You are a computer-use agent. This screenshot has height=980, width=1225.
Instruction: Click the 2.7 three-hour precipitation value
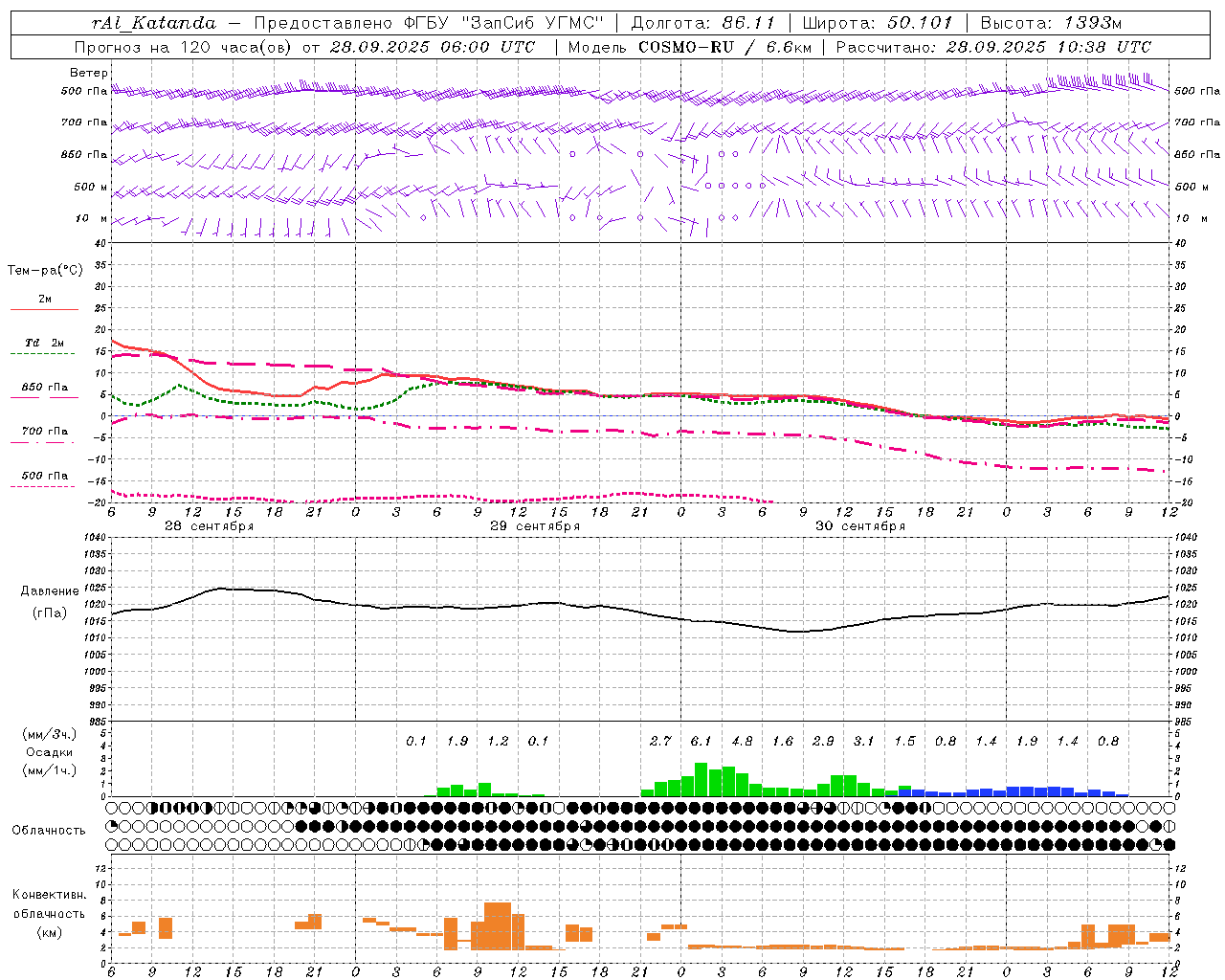click(x=660, y=742)
